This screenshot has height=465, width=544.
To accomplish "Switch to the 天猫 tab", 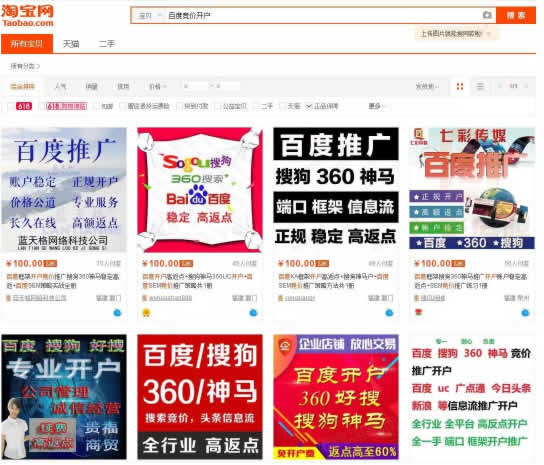I will [71, 44].
